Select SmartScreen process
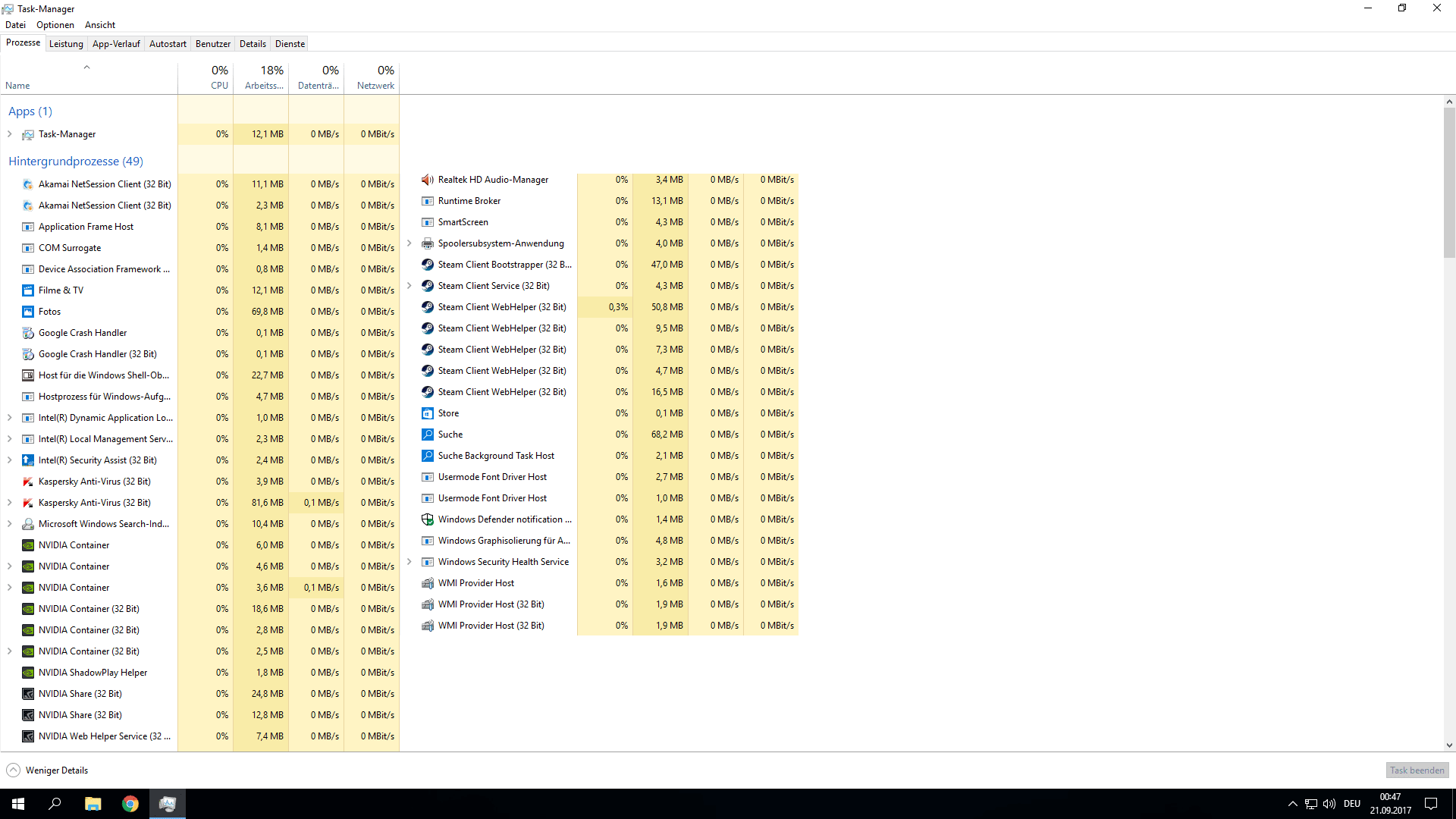This screenshot has height=819, width=1456. (x=600, y=222)
